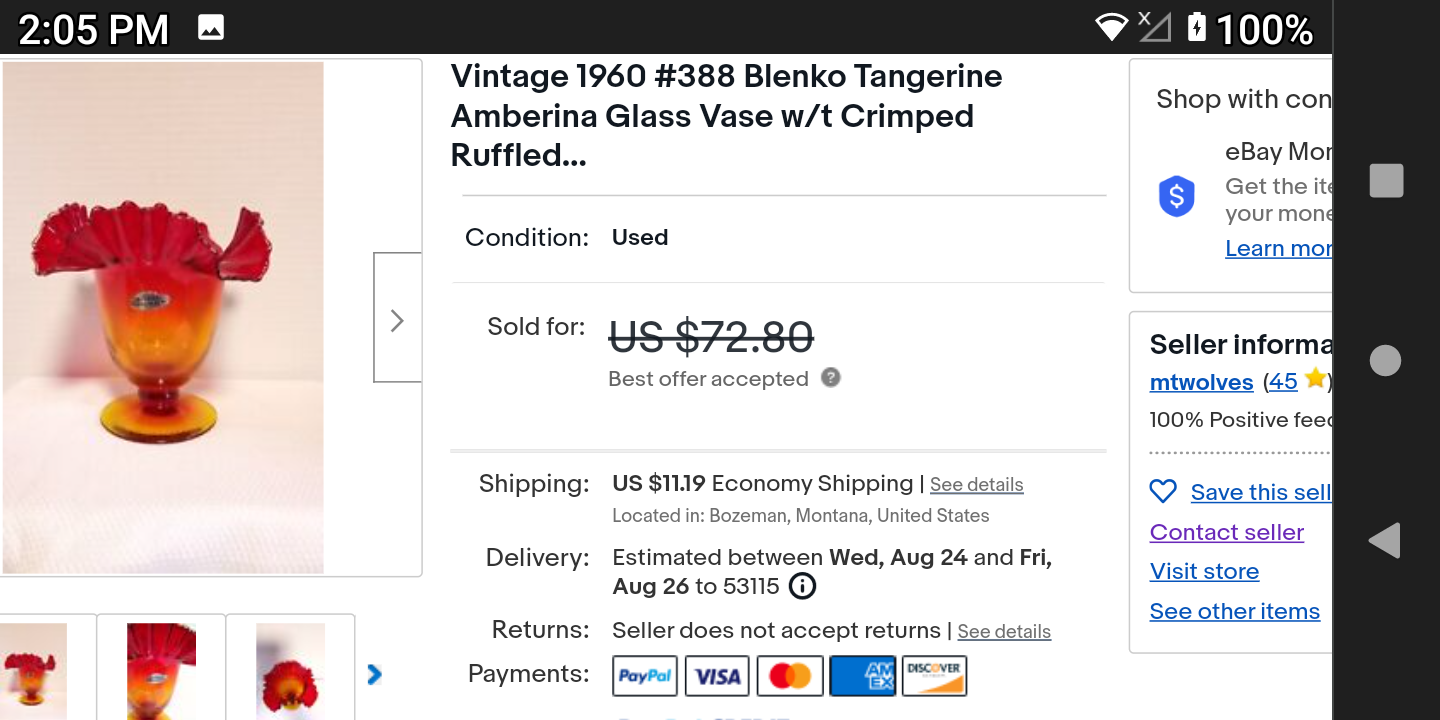Click the heart icon to save seller
Image resolution: width=1440 pixels, height=720 pixels.
1163,491
